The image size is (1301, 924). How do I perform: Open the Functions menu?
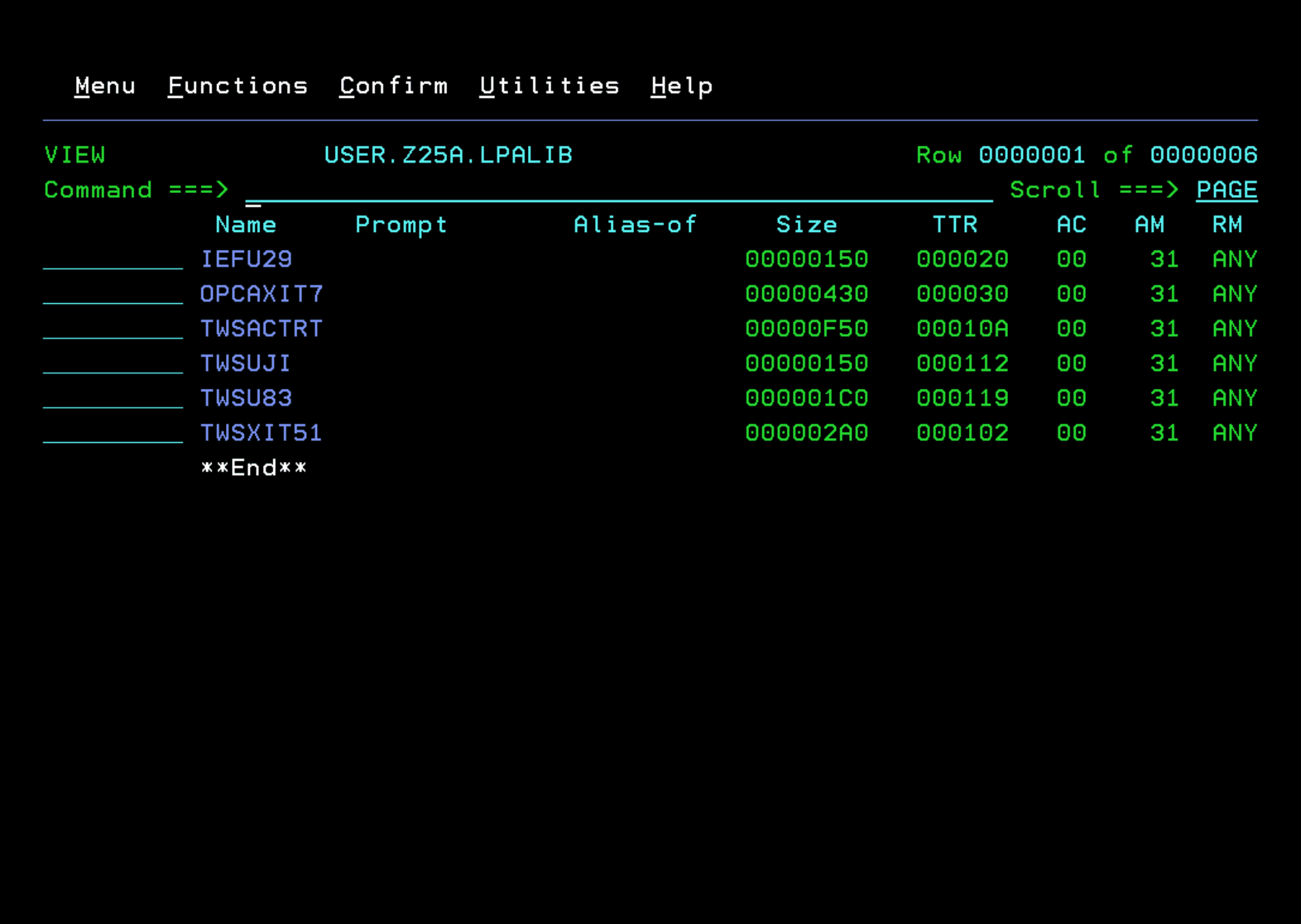[238, 86]
